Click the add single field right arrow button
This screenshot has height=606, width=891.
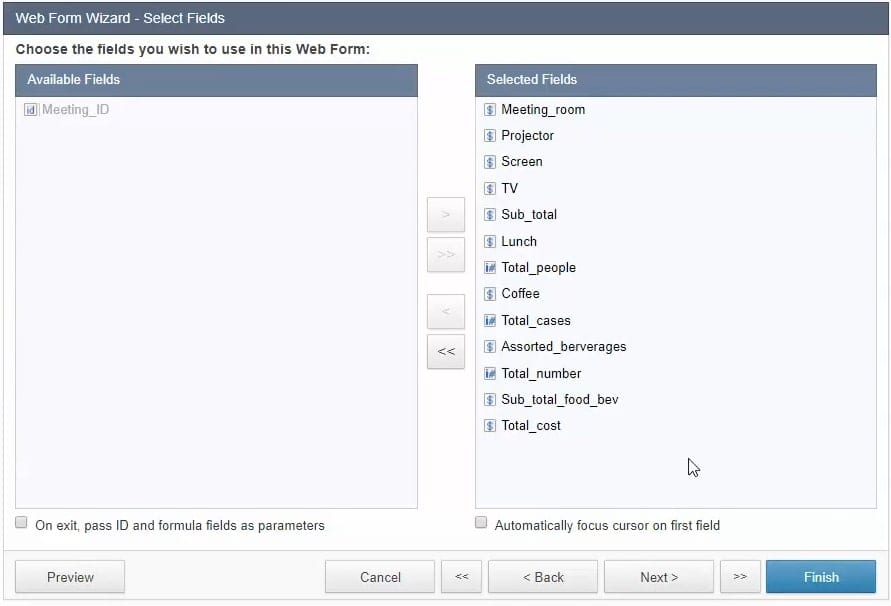pos(446,215)
